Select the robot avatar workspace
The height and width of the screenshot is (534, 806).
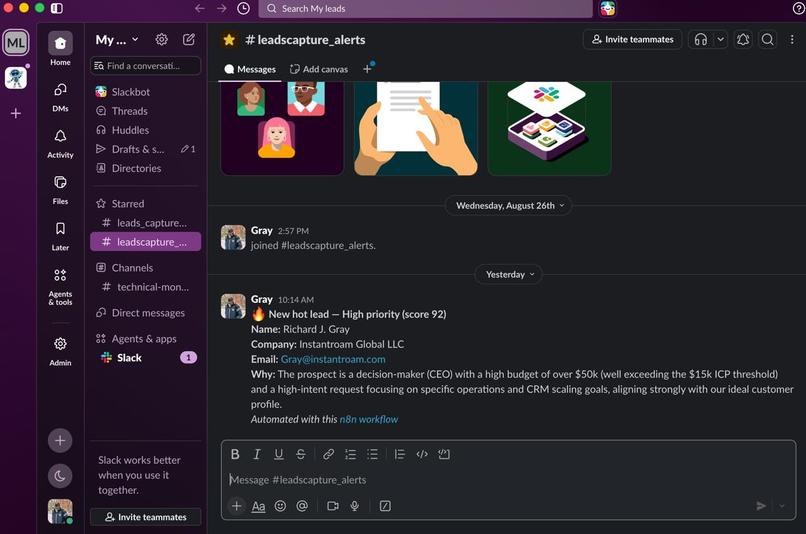point(15,78)
